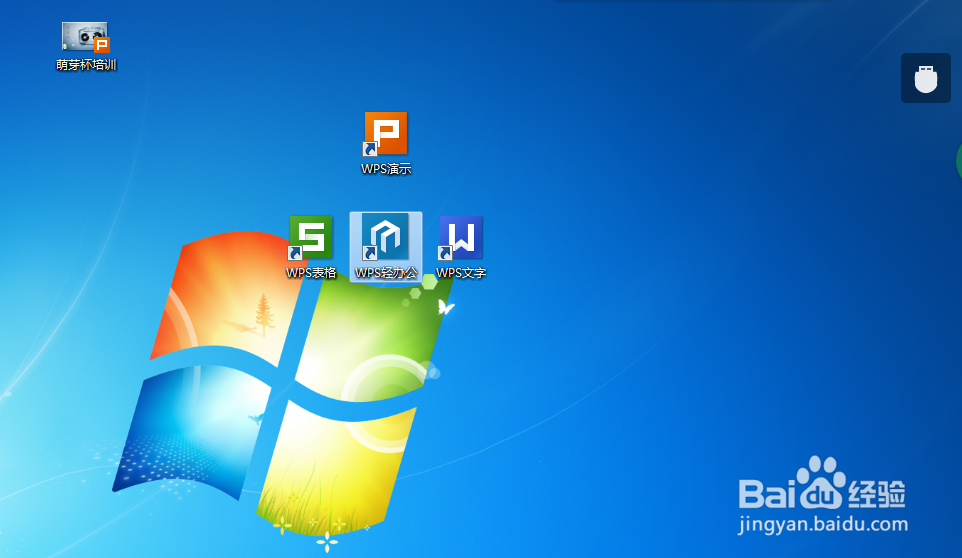962x558 pixels.
Task: Click the WPS表格 label text
Action: (x=311, y=273)
